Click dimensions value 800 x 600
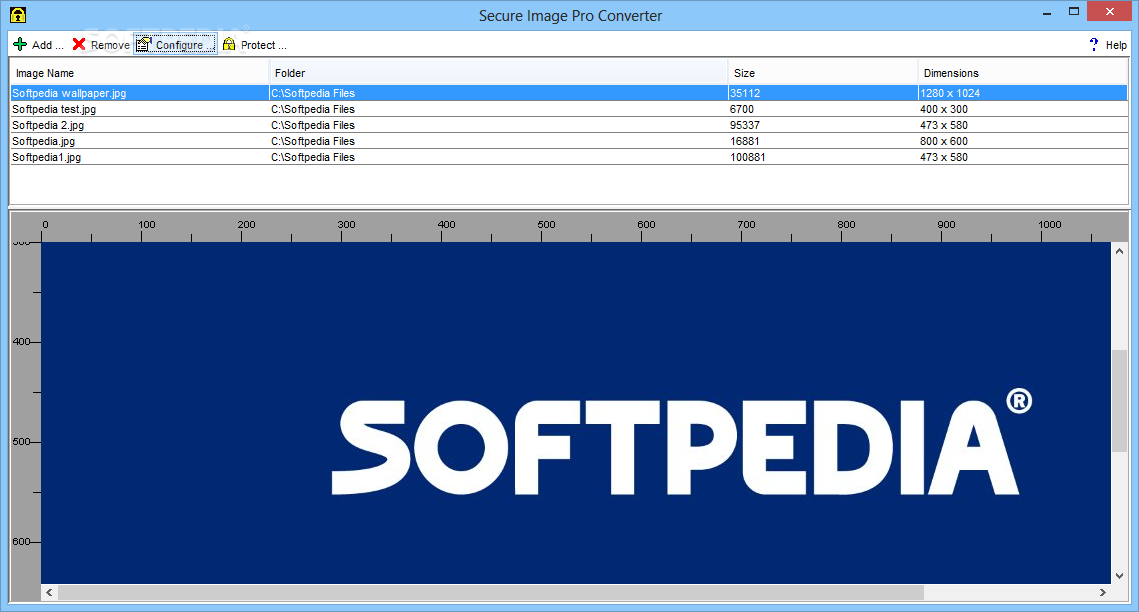The image size is (1139, 612). (944, 141)
